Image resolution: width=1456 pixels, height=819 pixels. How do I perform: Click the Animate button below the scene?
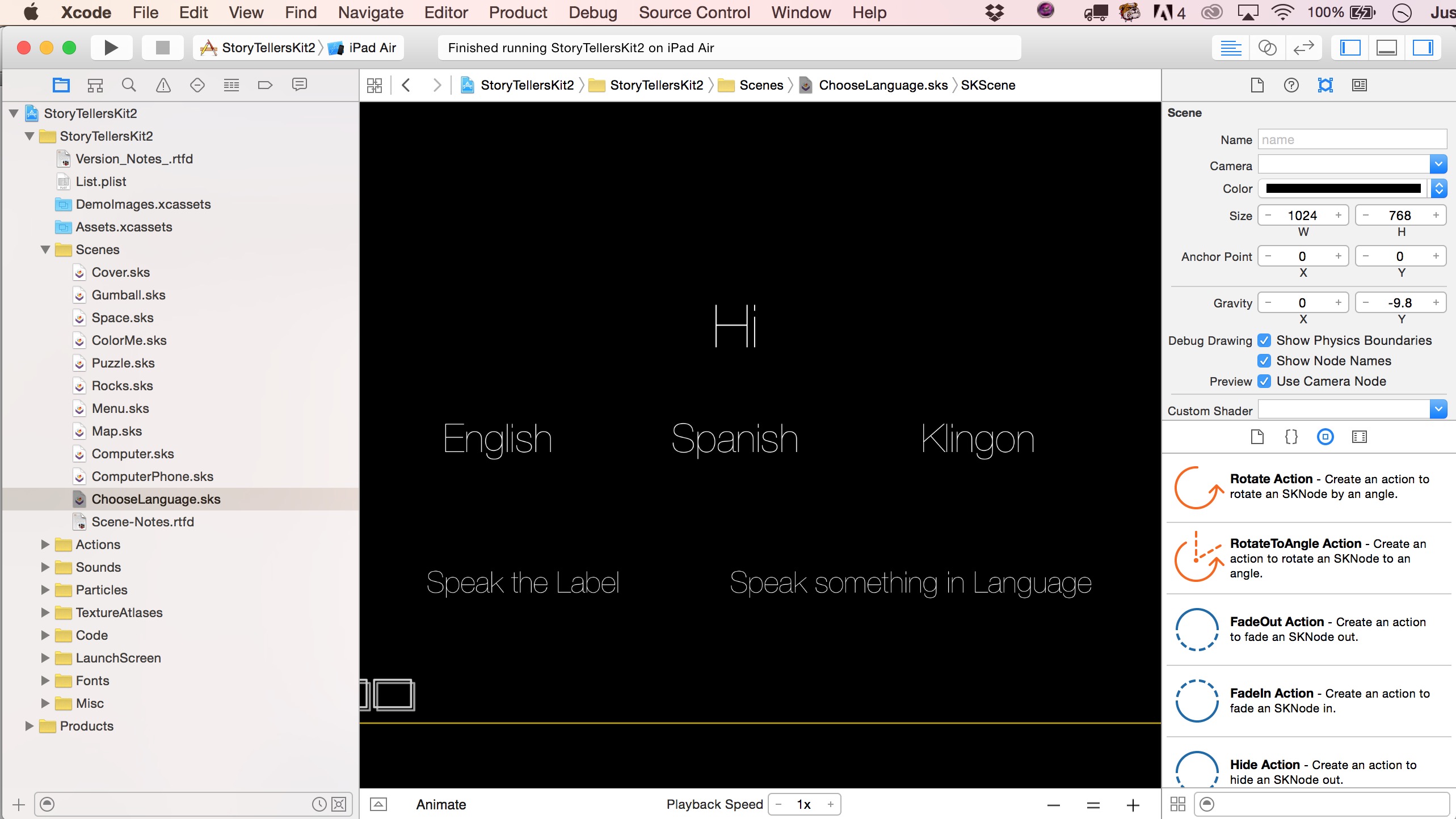coord(441,804)
